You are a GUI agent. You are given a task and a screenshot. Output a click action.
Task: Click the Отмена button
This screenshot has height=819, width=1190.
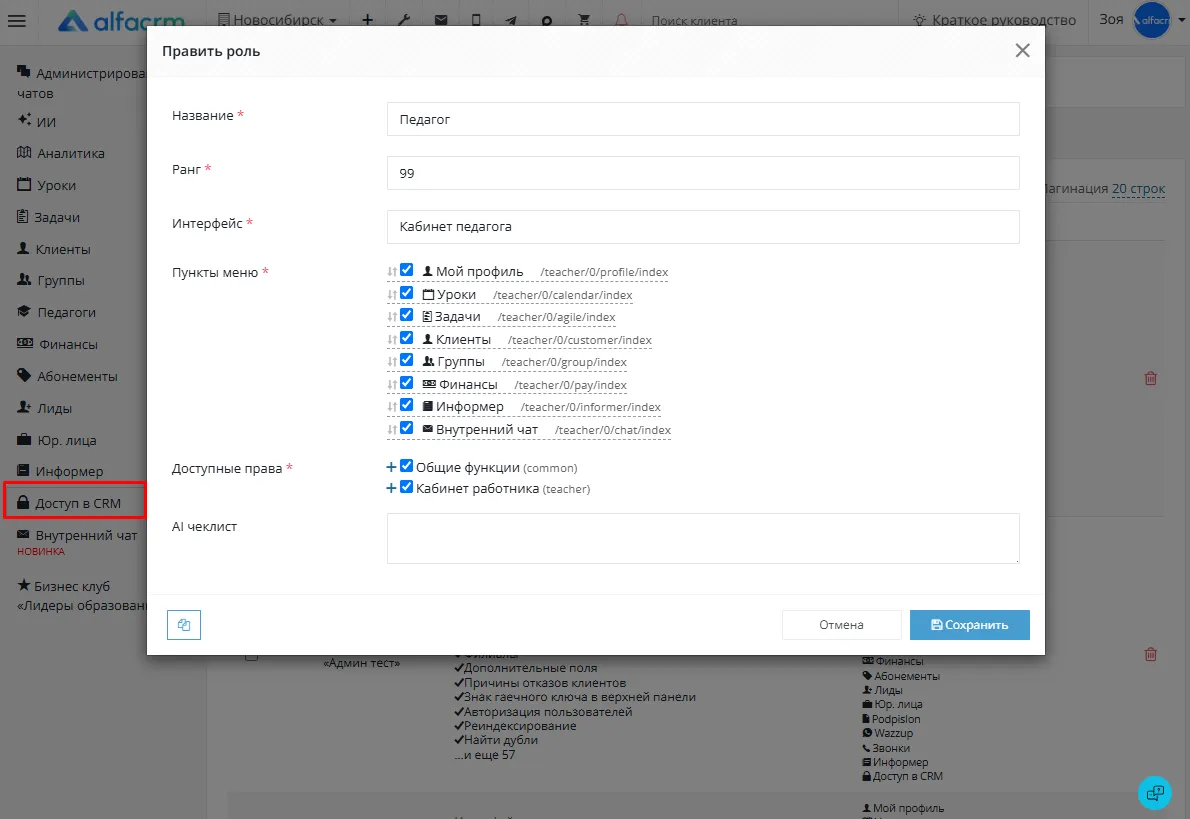(x=842, y=625)
